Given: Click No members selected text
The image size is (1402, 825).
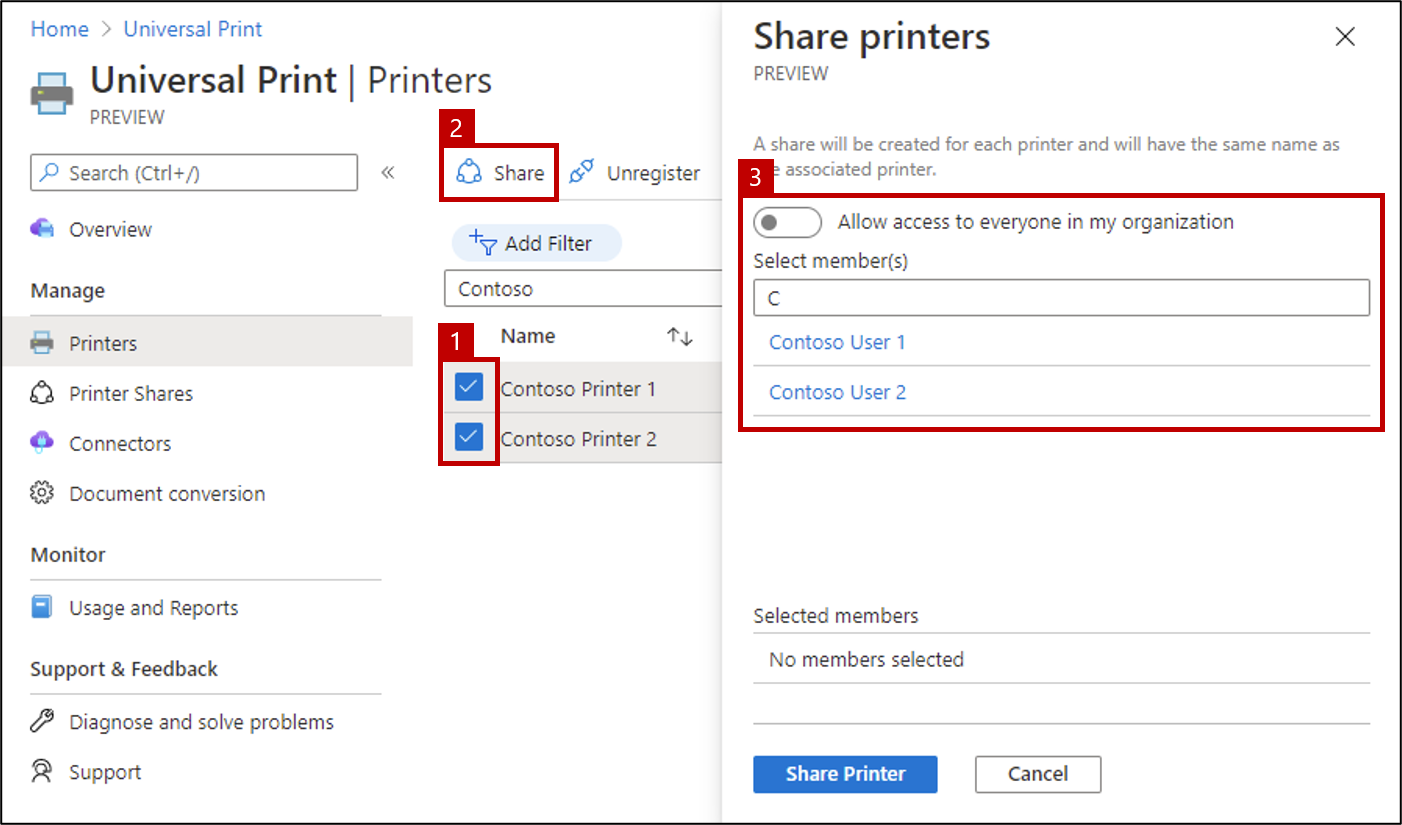Looking at the screenshot, I should (866, 659).
